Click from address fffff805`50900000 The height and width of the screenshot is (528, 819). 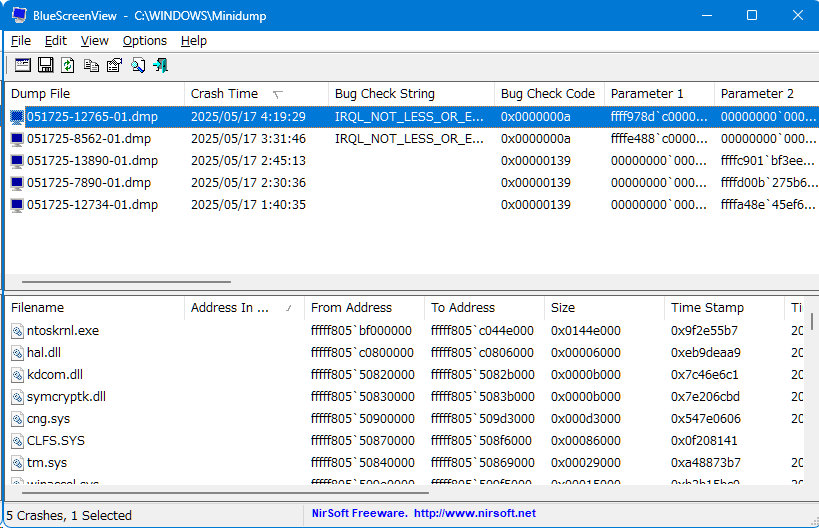click(362, 419)
